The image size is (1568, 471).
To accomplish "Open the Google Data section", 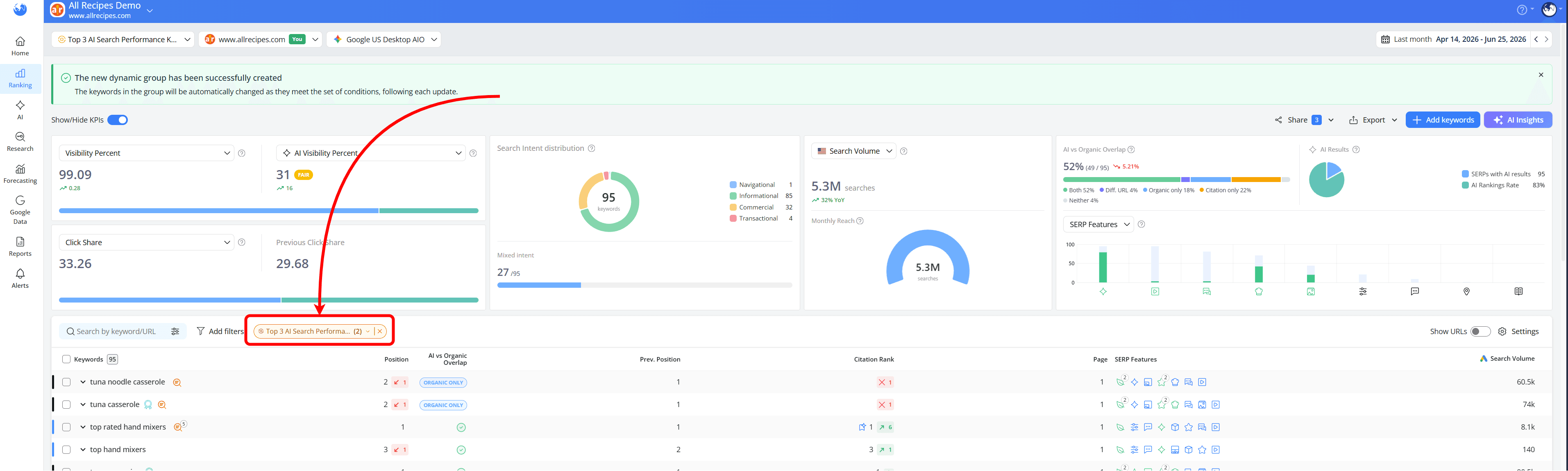I will [x=20, y=210].
